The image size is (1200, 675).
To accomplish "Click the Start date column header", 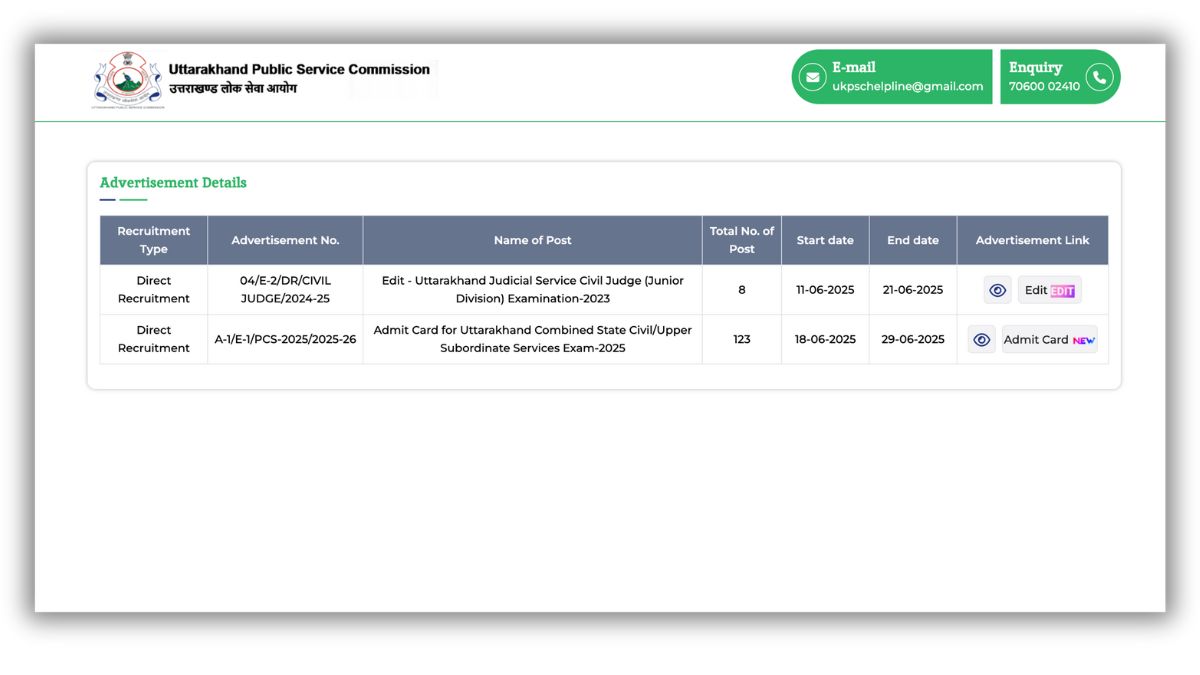I will (x=825, y=240).
